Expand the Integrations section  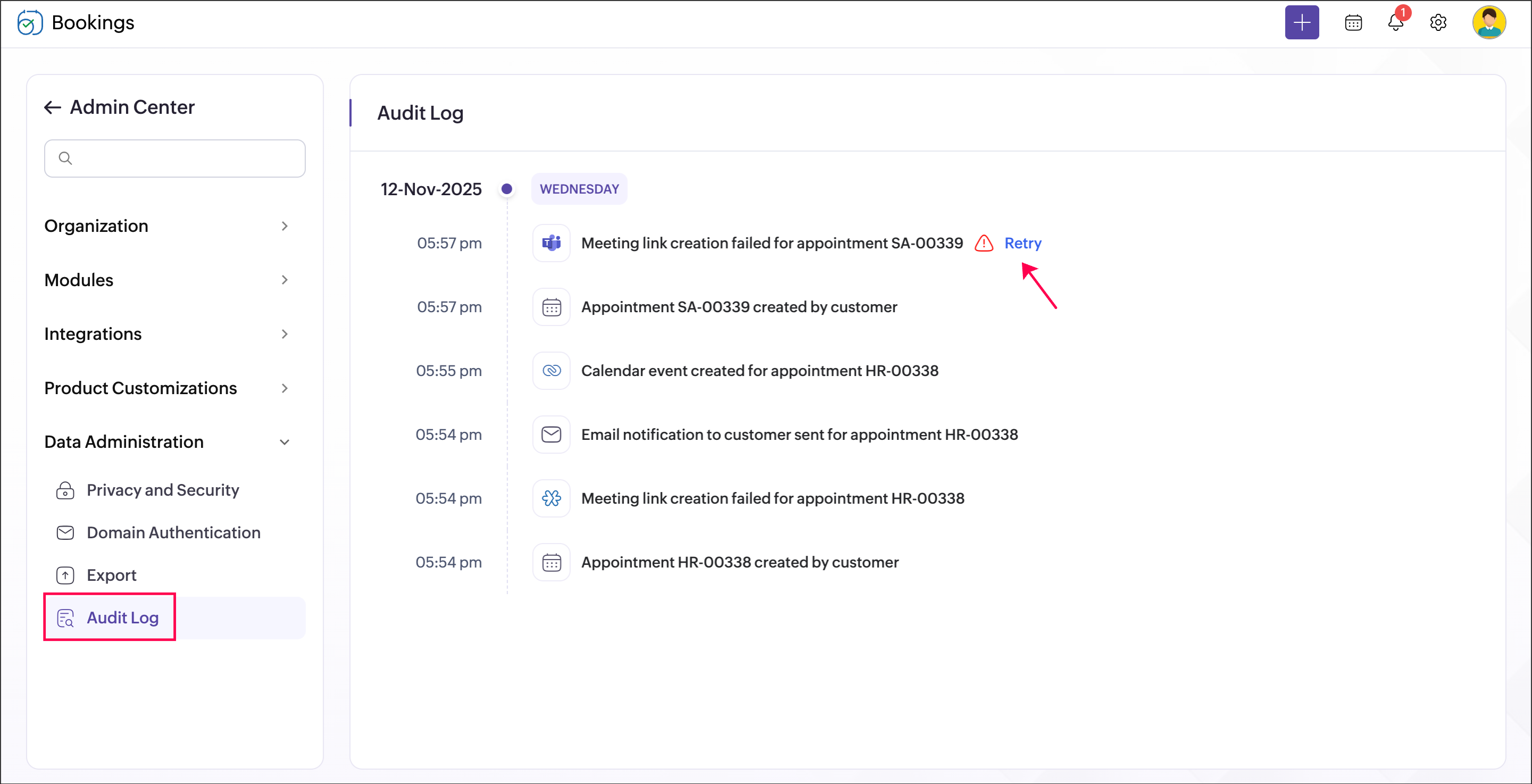(166, 333)
